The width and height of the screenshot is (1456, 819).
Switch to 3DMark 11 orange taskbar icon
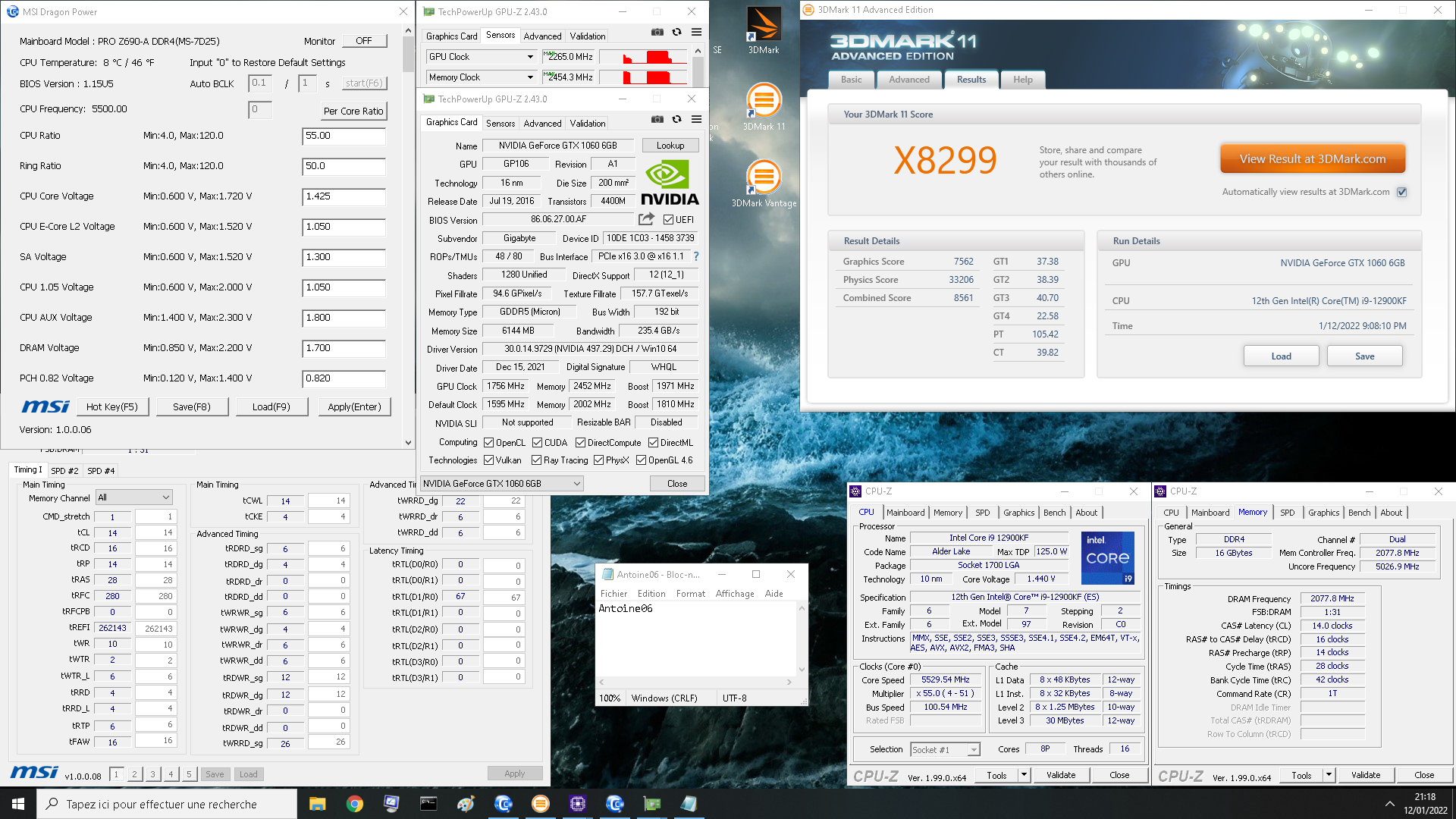pyautogui.click(x=540, y=804)
